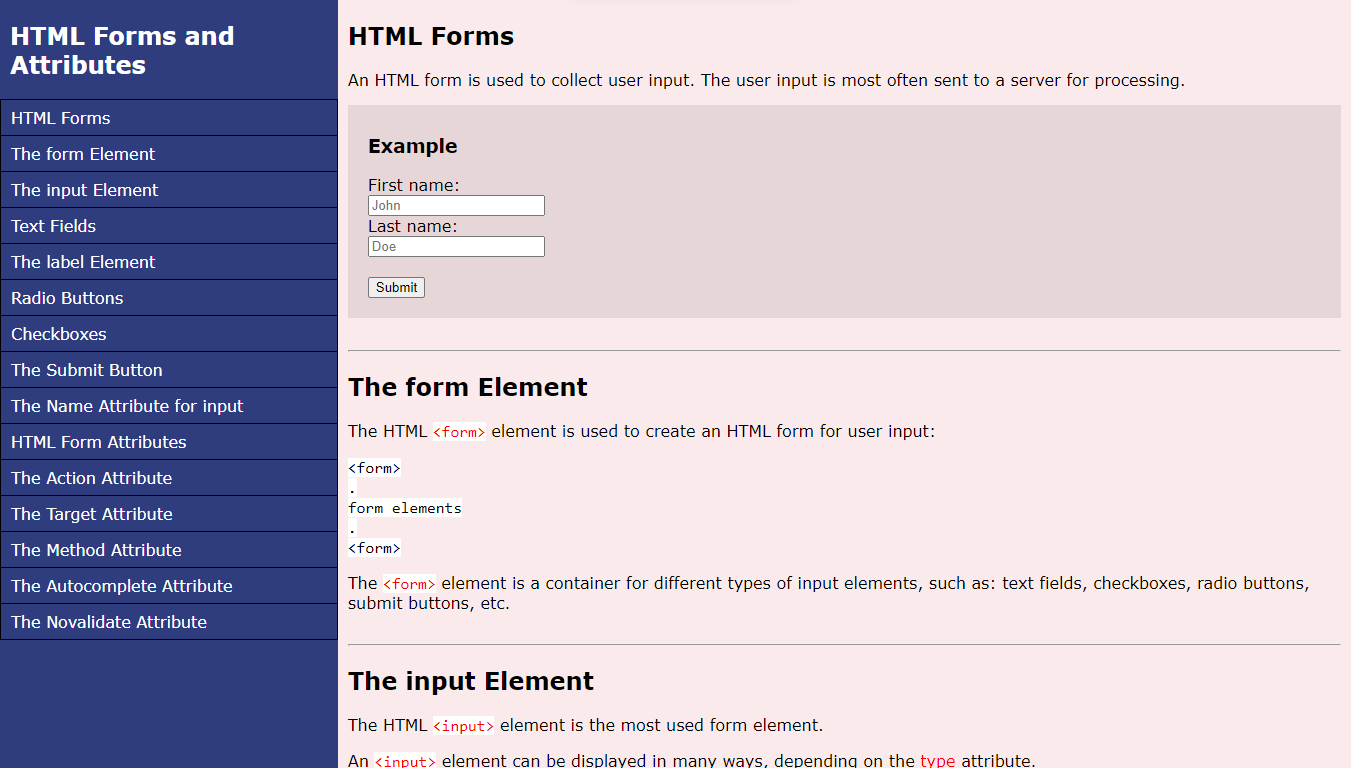This screenshot has height=768, width=1352.
Task: Click 'The input Element' content heading
Action: 471,681
